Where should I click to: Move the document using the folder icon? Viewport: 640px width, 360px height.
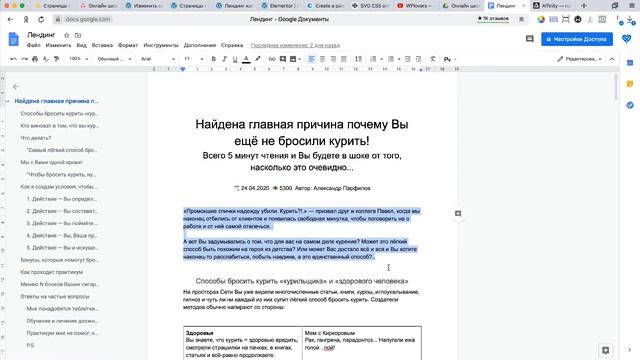[x=78, y=36]
